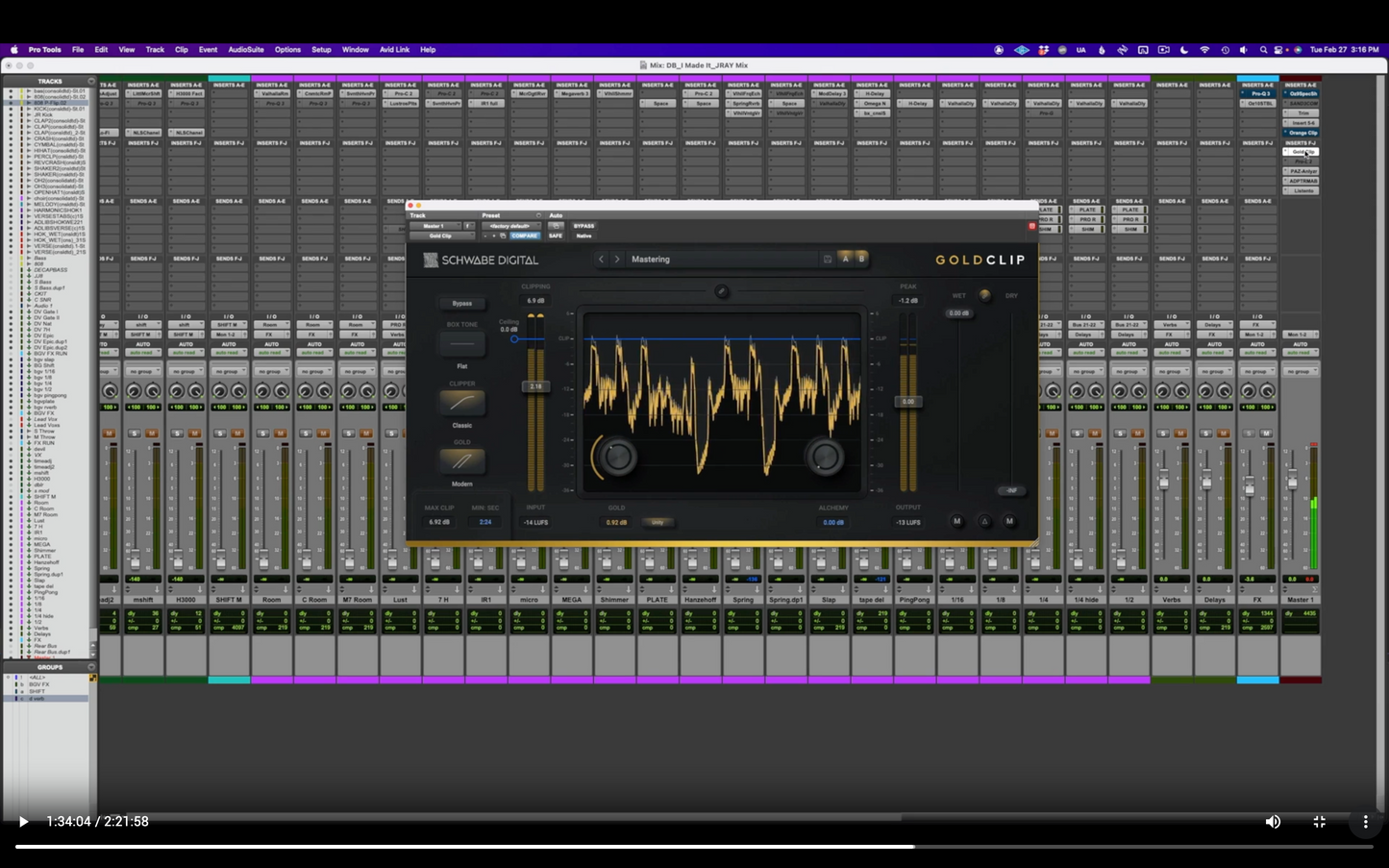This screenshot has width=1389, height=868.
Task: Click the Native button in plug-in header
Action: click(x=583, y=236)
